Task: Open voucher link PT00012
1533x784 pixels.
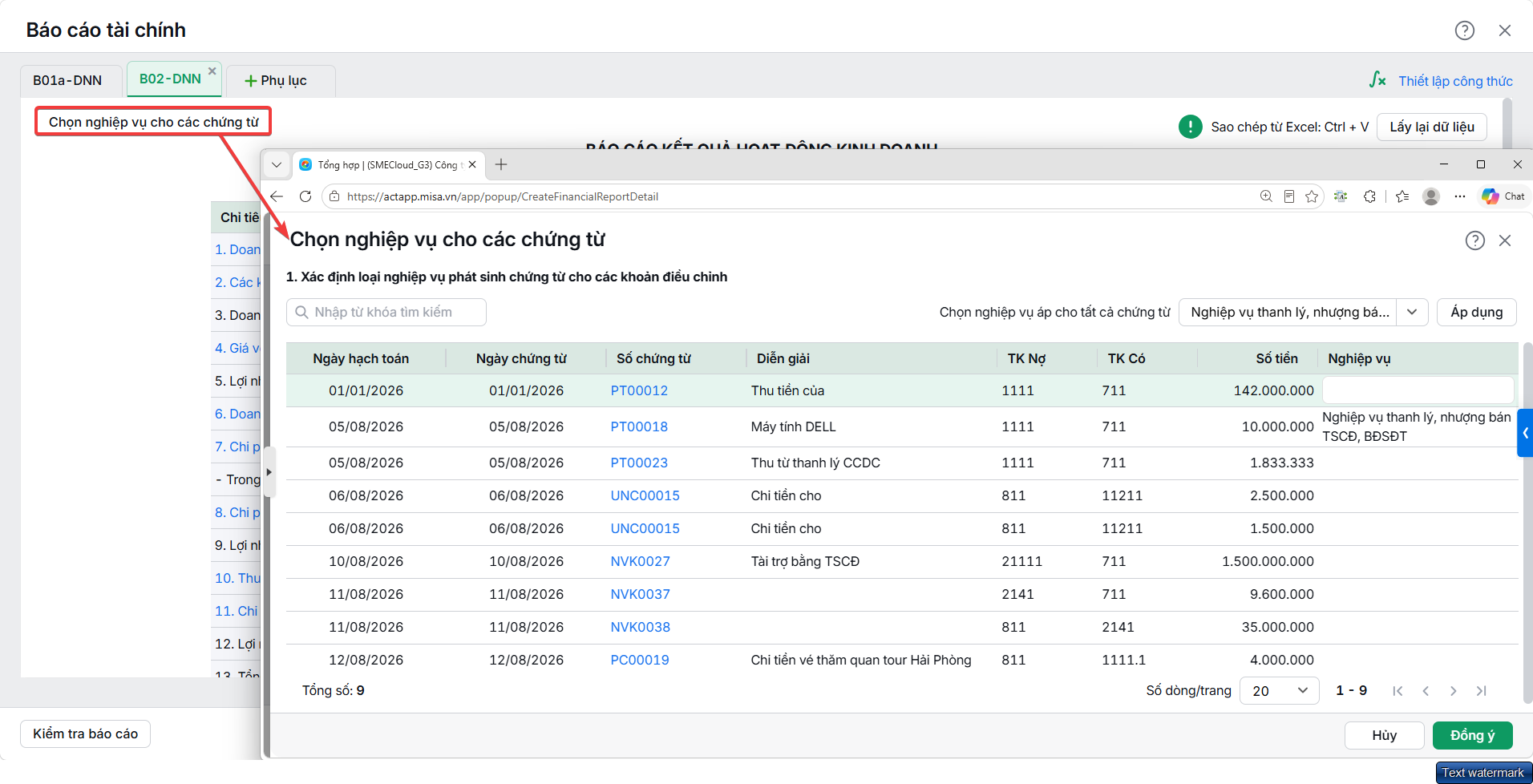Action: coord(639,390)
